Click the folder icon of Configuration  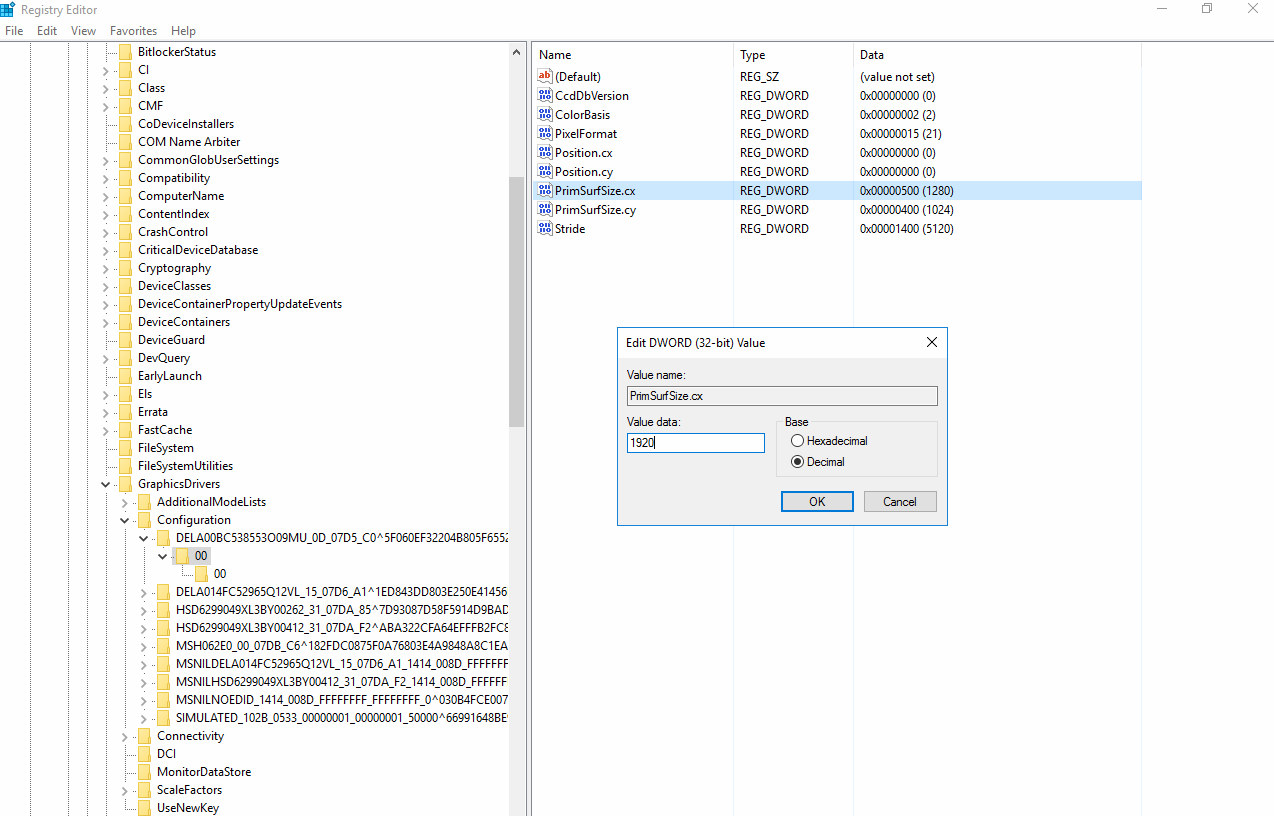pyautogui.click(x=144, y=520)
